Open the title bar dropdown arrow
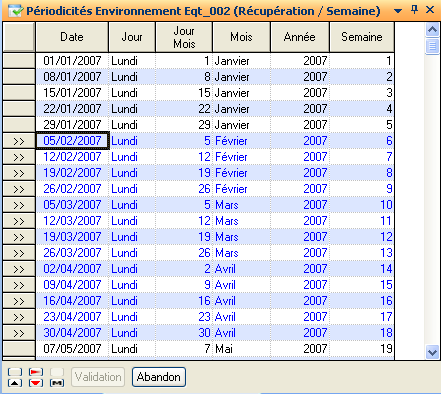 point(397,11)
